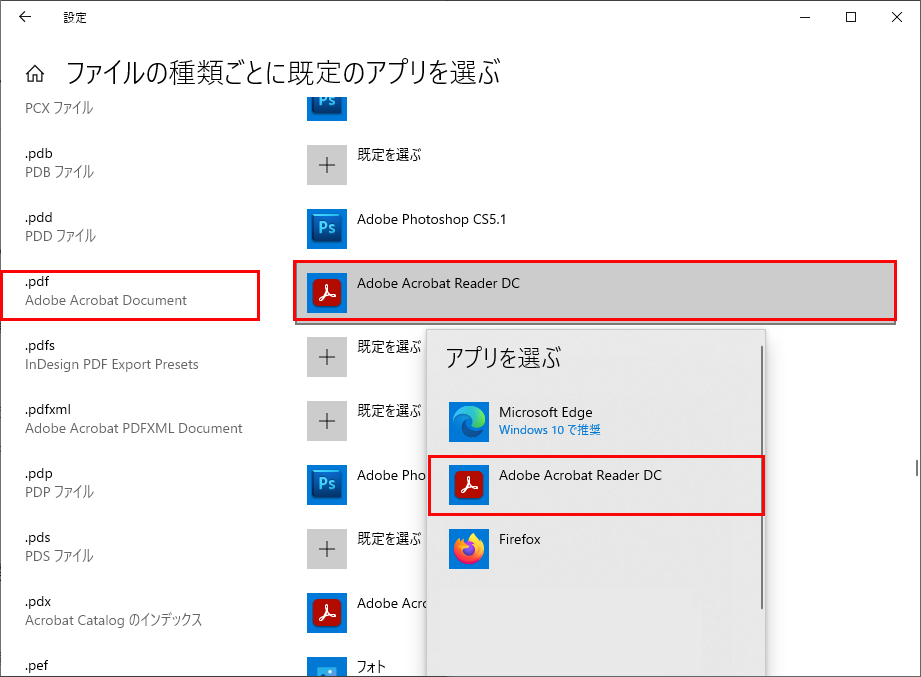
Task: Click Photoshop icon for PCX file
Action: coord(327,109)
